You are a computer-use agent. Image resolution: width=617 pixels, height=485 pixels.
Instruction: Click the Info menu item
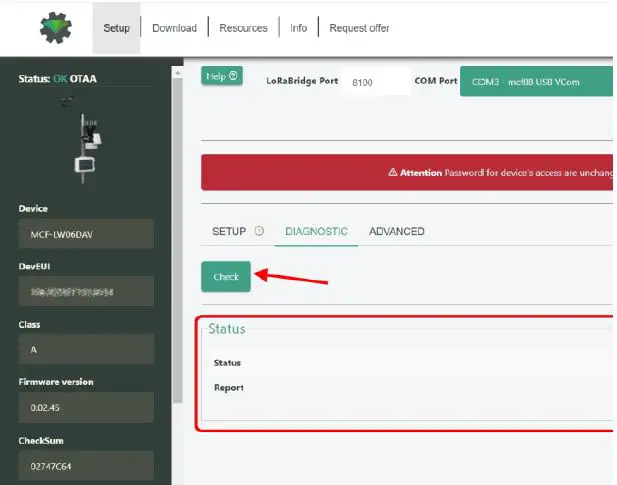(298, 28)
